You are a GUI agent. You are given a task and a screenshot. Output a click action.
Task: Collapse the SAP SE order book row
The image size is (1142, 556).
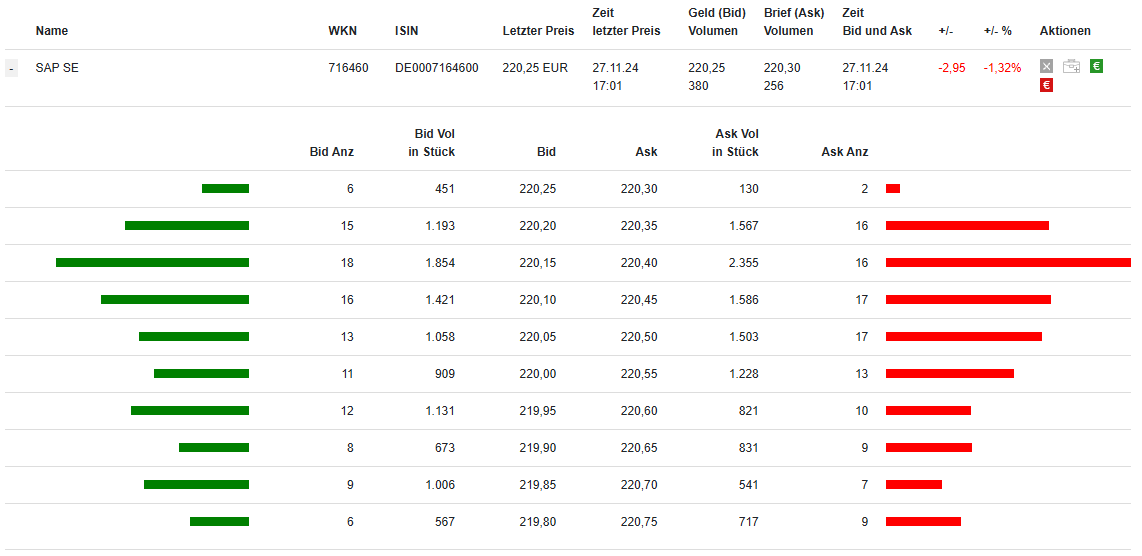[x=11, y=68]
